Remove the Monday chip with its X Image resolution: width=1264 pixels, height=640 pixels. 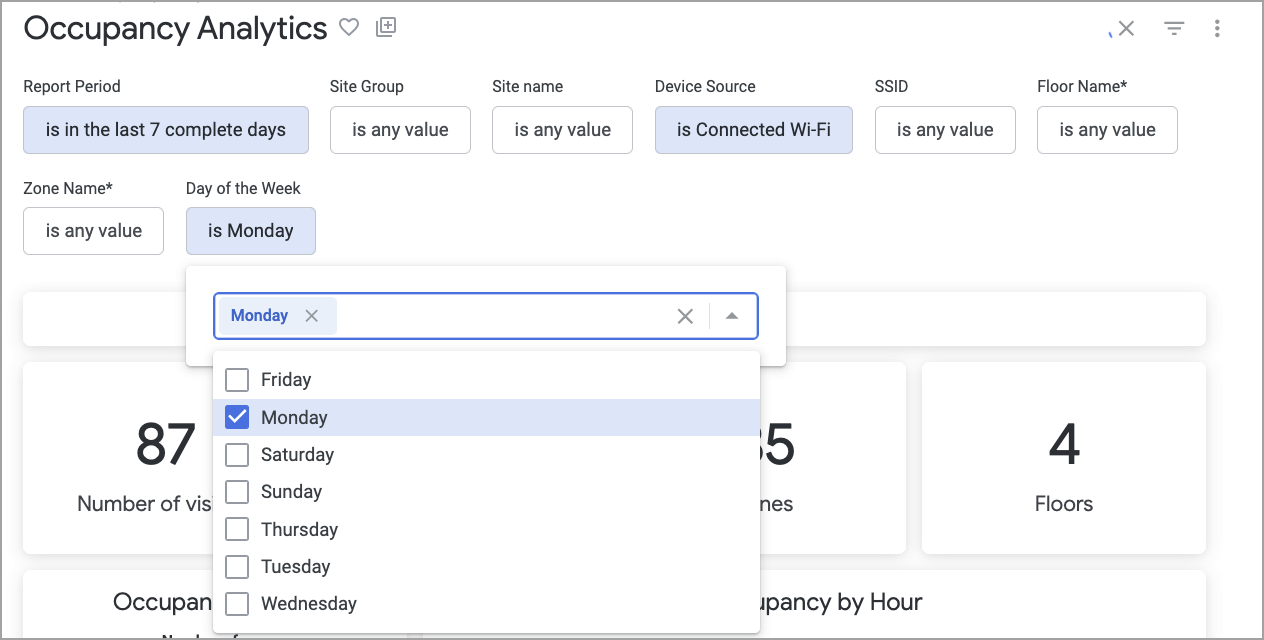pos(312,316)
